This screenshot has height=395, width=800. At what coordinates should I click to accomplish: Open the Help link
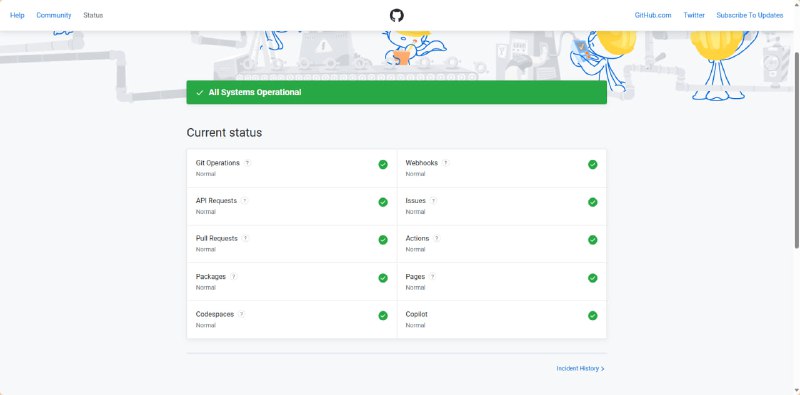(x=17, y=15)
